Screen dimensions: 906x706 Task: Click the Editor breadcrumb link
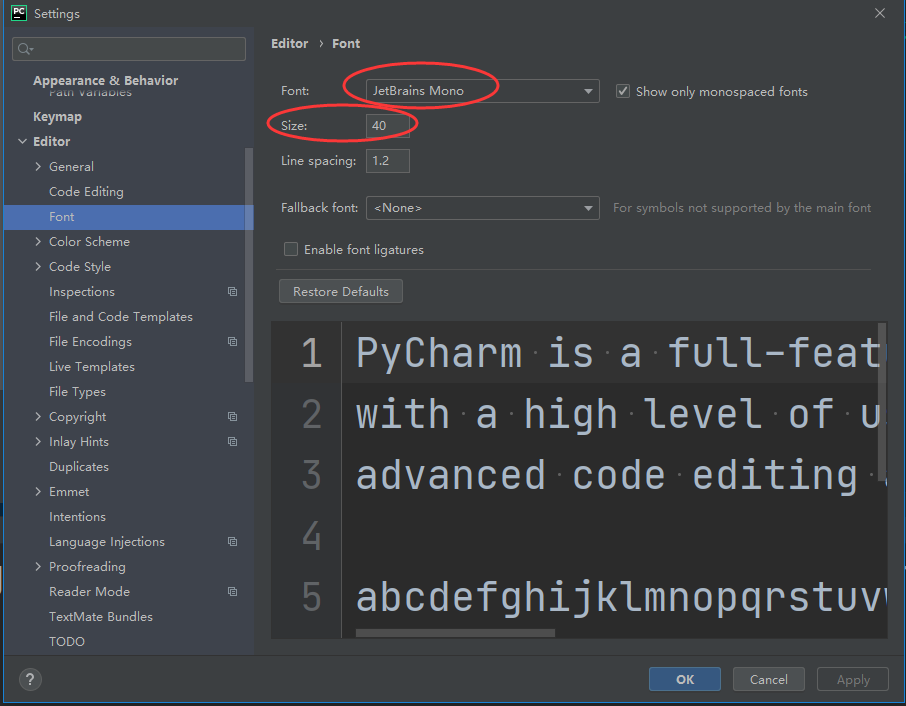point(289,43)
